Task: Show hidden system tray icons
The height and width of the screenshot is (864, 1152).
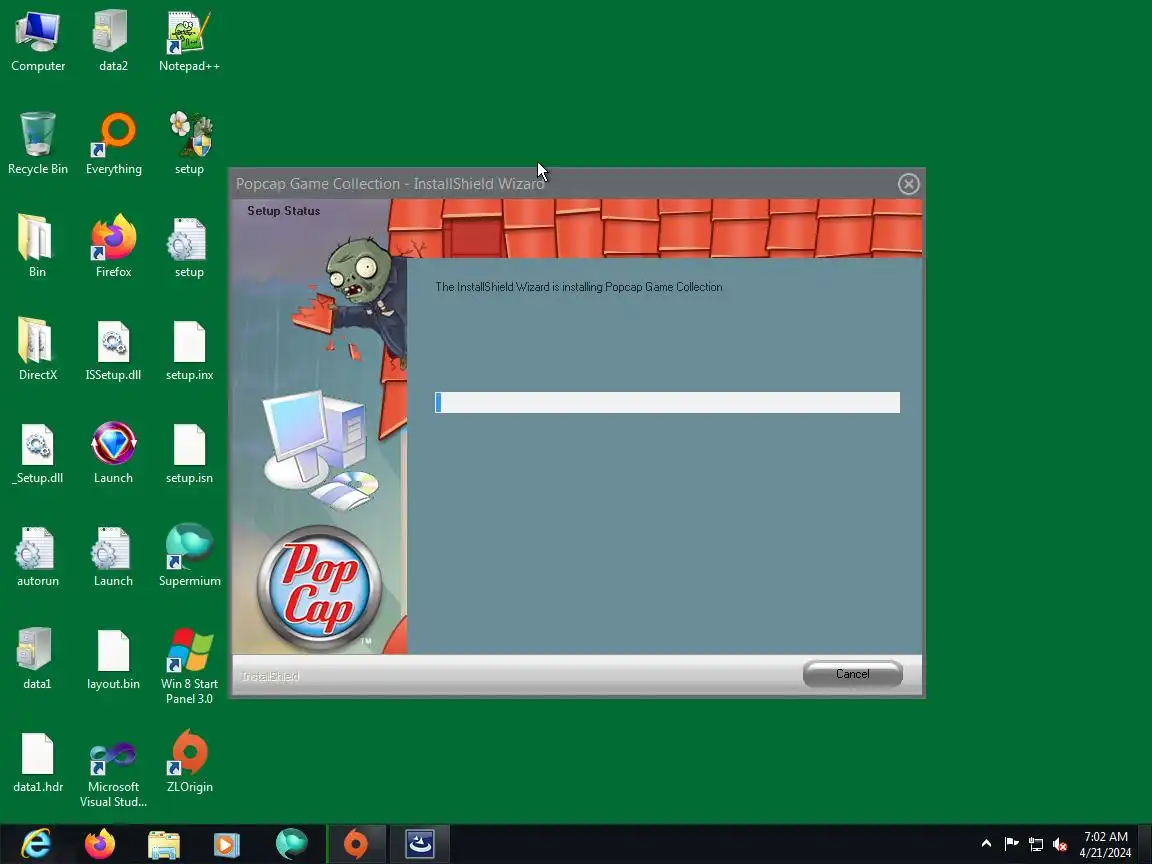Action: 987,843
